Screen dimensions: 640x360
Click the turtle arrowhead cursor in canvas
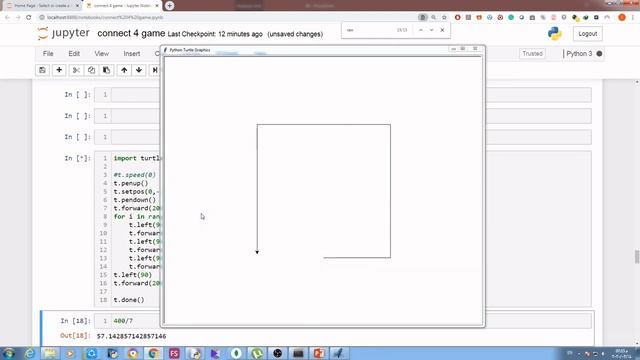257,252
